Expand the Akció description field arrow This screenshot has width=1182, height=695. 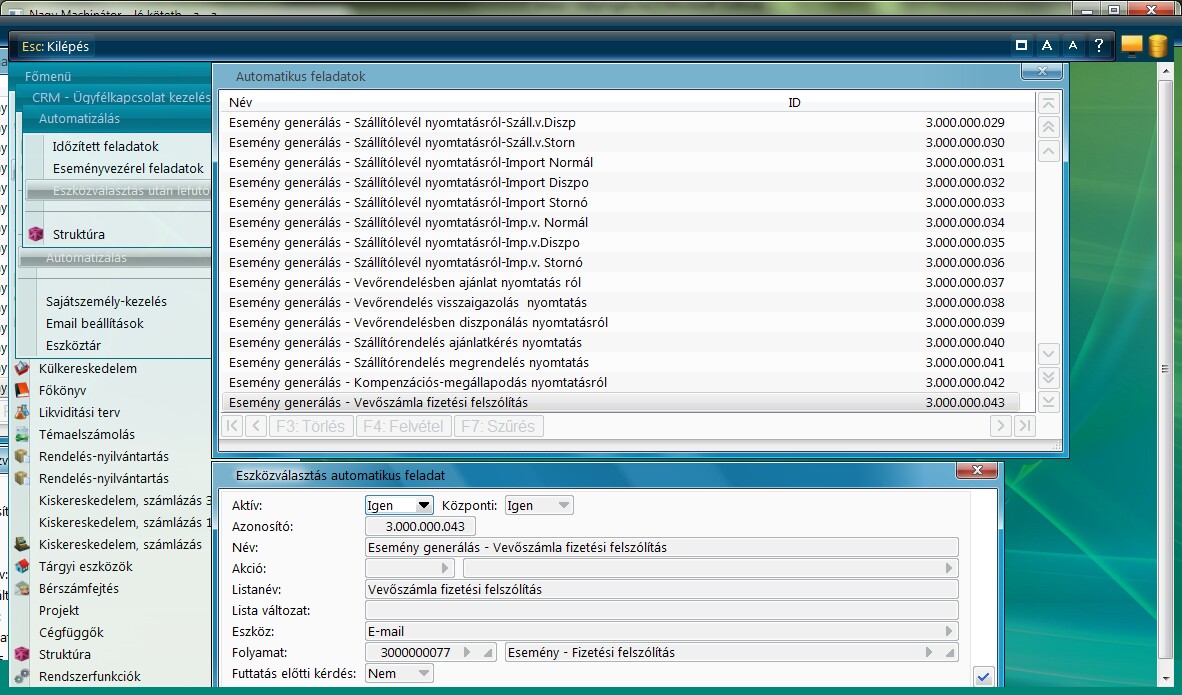pyautogui.click(x=949, y=568)
